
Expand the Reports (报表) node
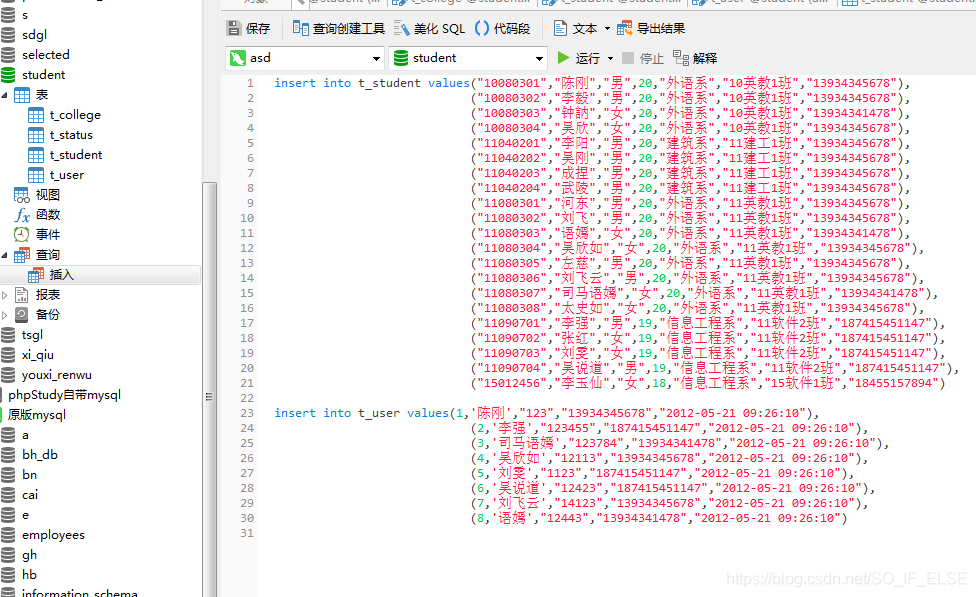coord(5,295)
